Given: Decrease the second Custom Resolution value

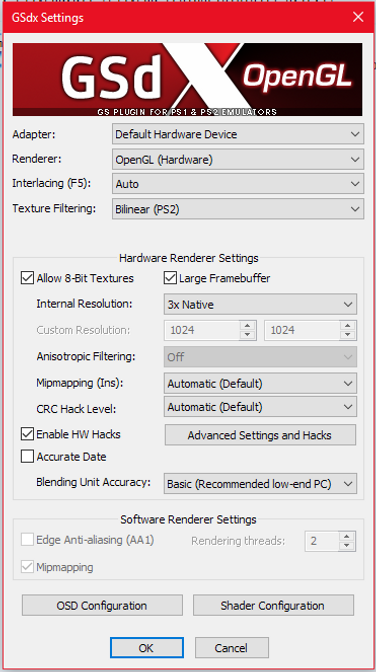Looking at the screenshot, I should coord(348,335).
